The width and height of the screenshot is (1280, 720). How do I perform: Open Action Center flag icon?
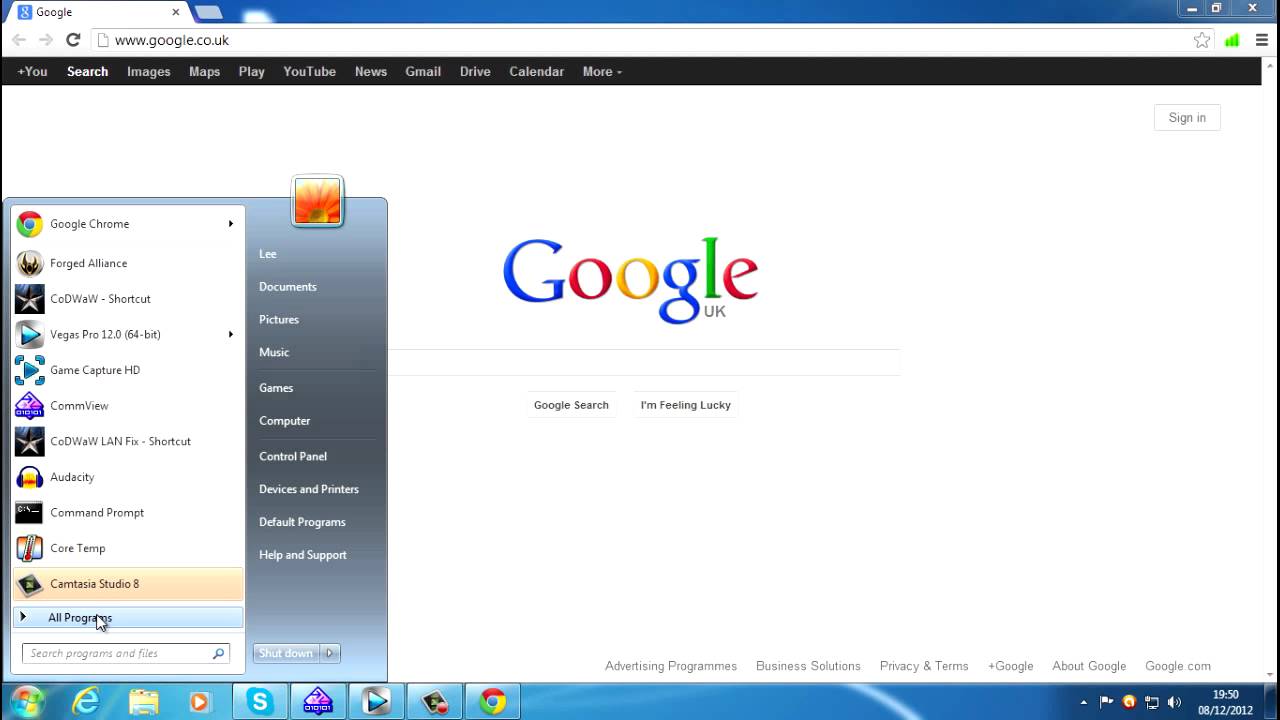[x=1106, y=702]
